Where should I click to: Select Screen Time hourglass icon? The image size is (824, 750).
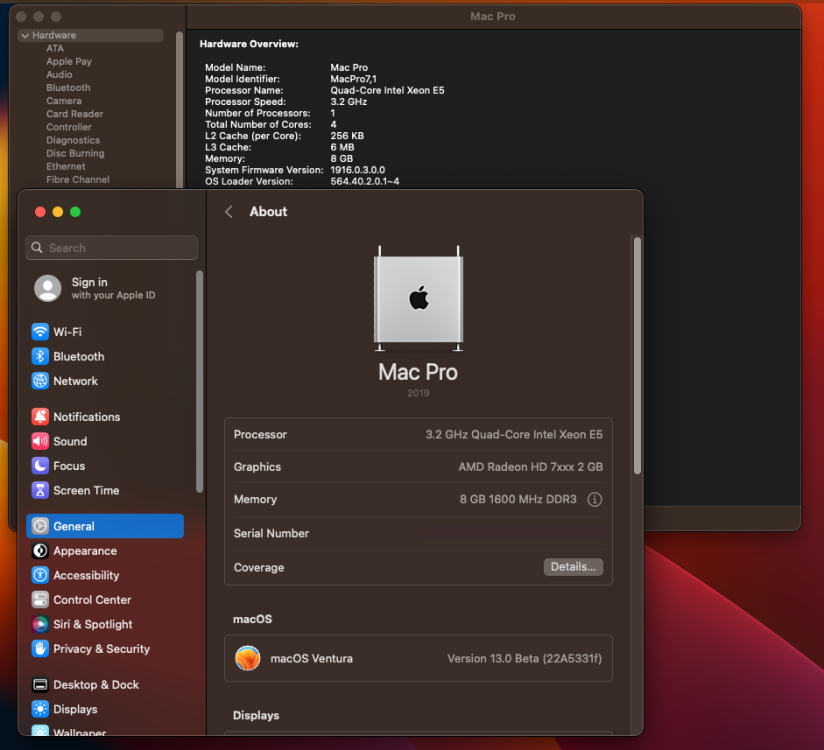(x=40, y=490)
